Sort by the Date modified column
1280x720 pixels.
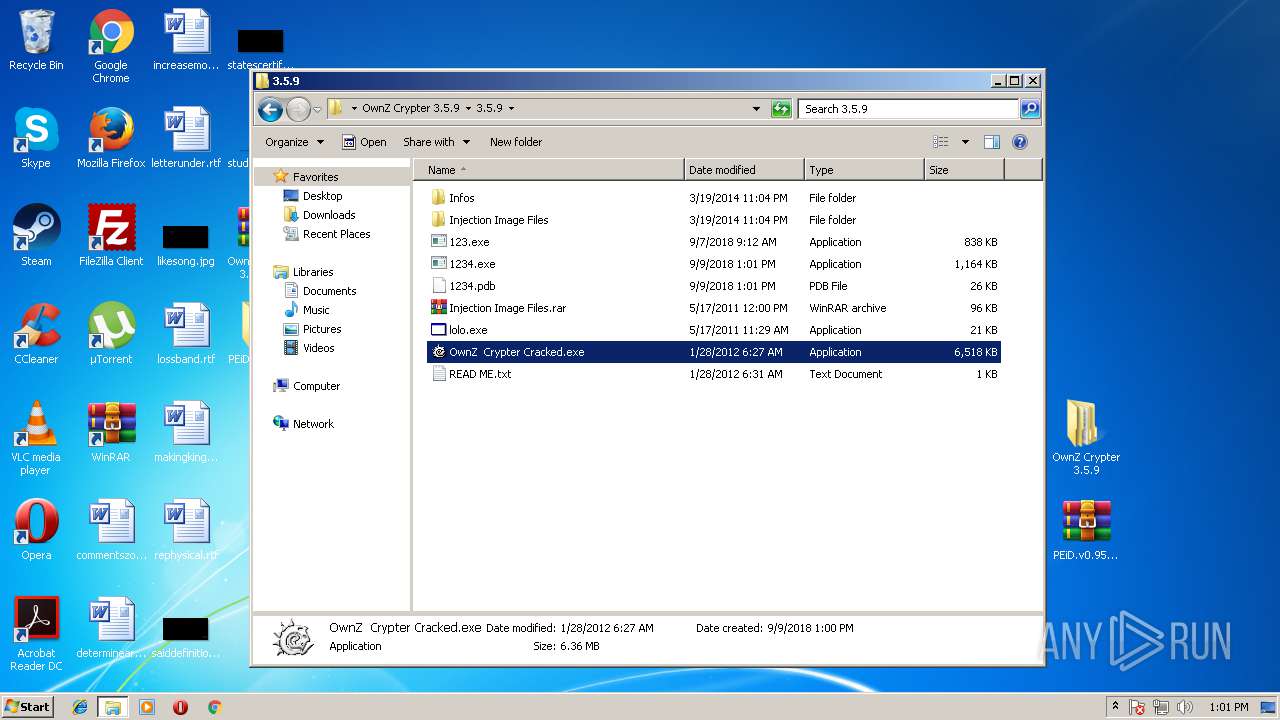(x=744, y=170)
